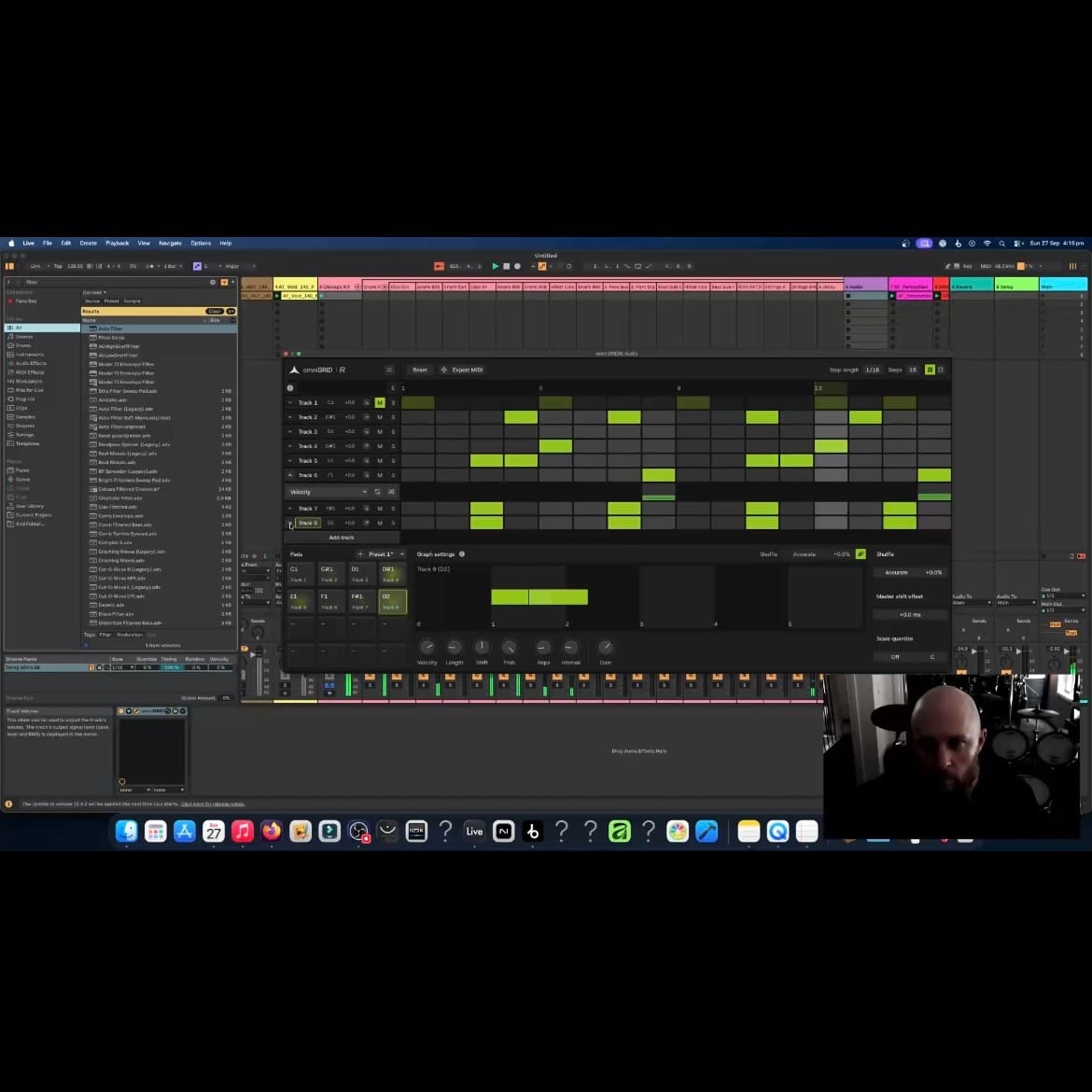Screen dimensions: 1092x1092
Task: Mute Track 2 in omniGRID
Action: point(380,417)
